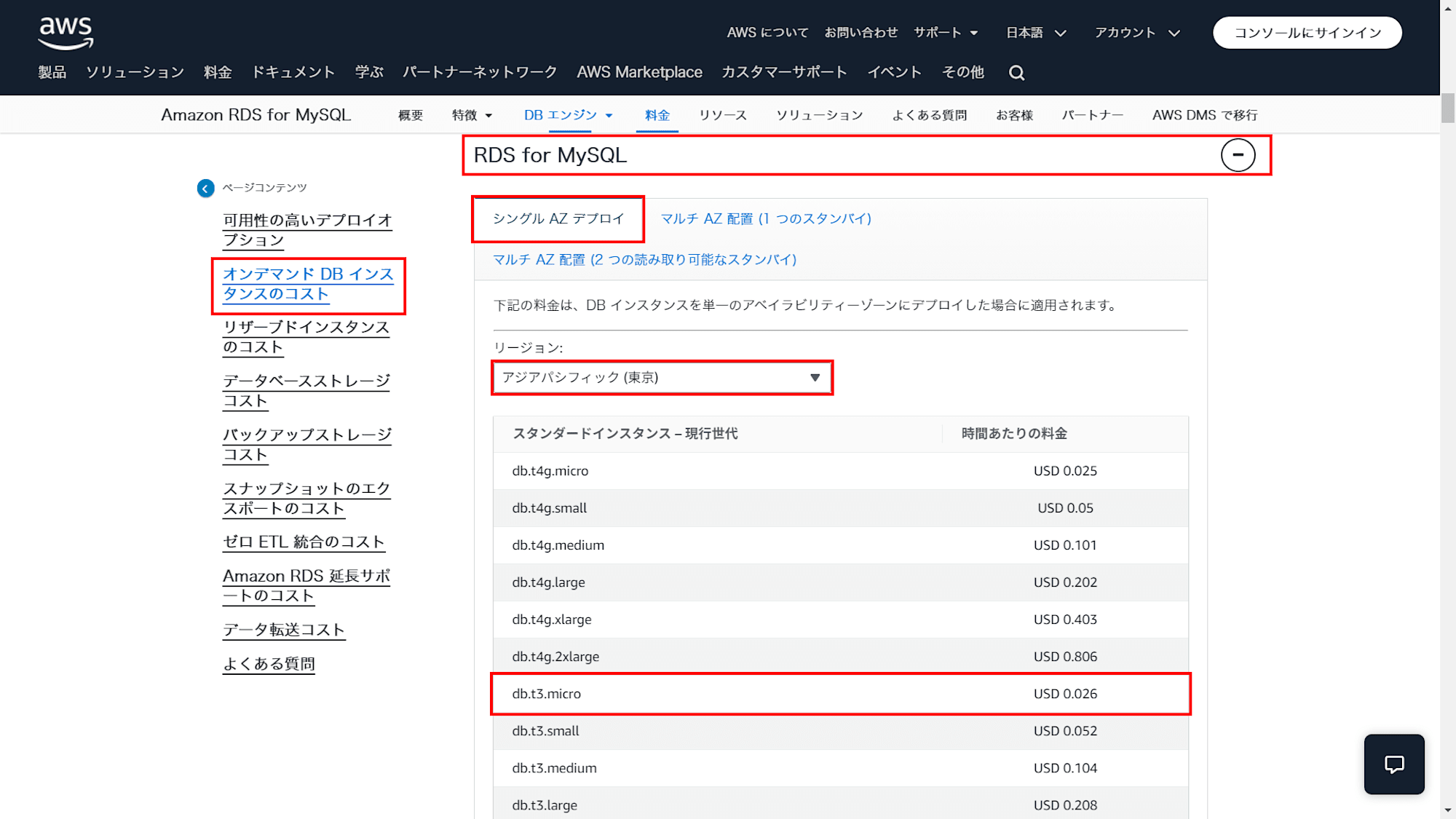Click the db.t4g.medium row name
The height and width of the screenshot is (819, 1456).
pyautogui.click(x=558, y=545)
